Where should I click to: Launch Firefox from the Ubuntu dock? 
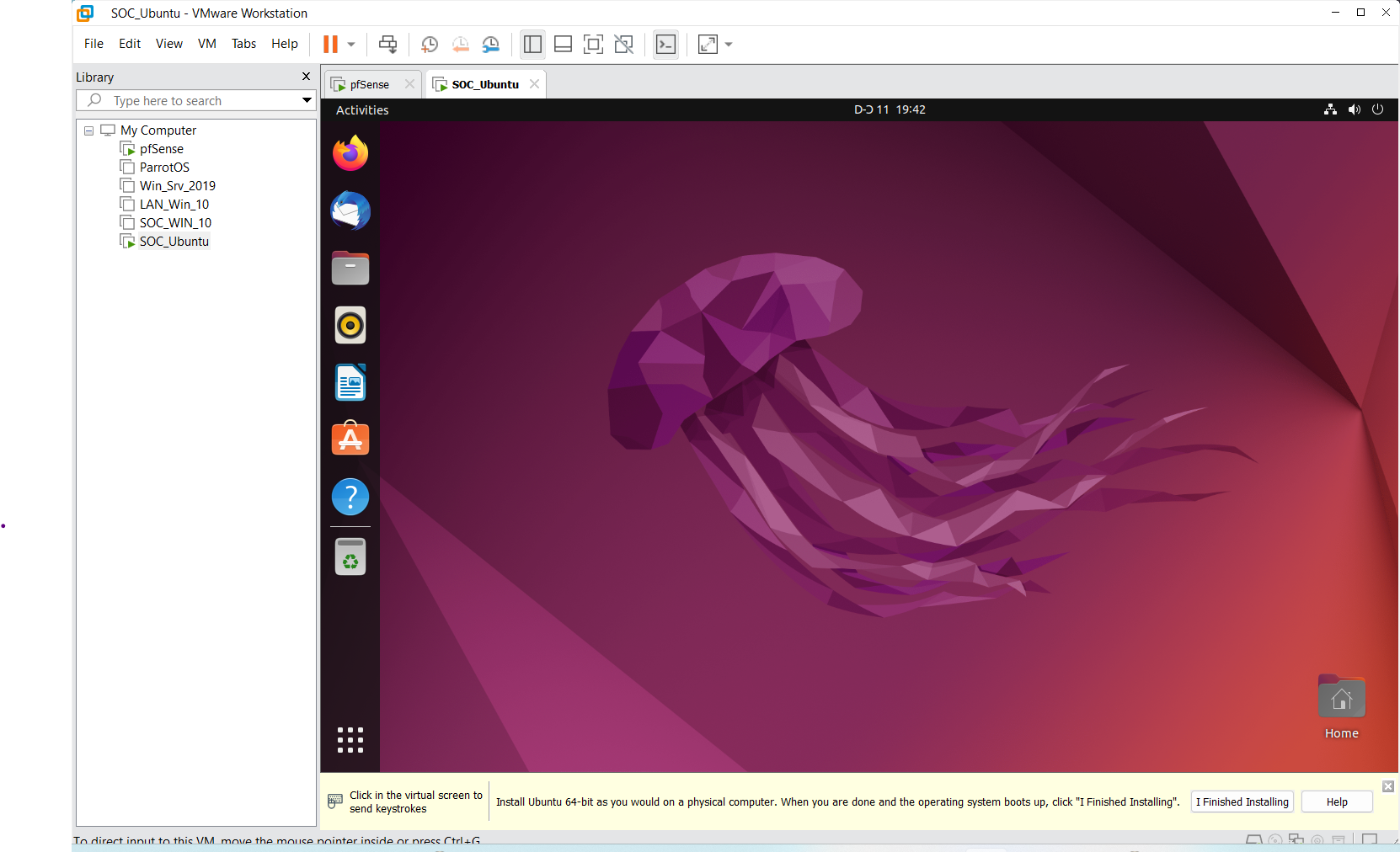click(x=350, y=153)
